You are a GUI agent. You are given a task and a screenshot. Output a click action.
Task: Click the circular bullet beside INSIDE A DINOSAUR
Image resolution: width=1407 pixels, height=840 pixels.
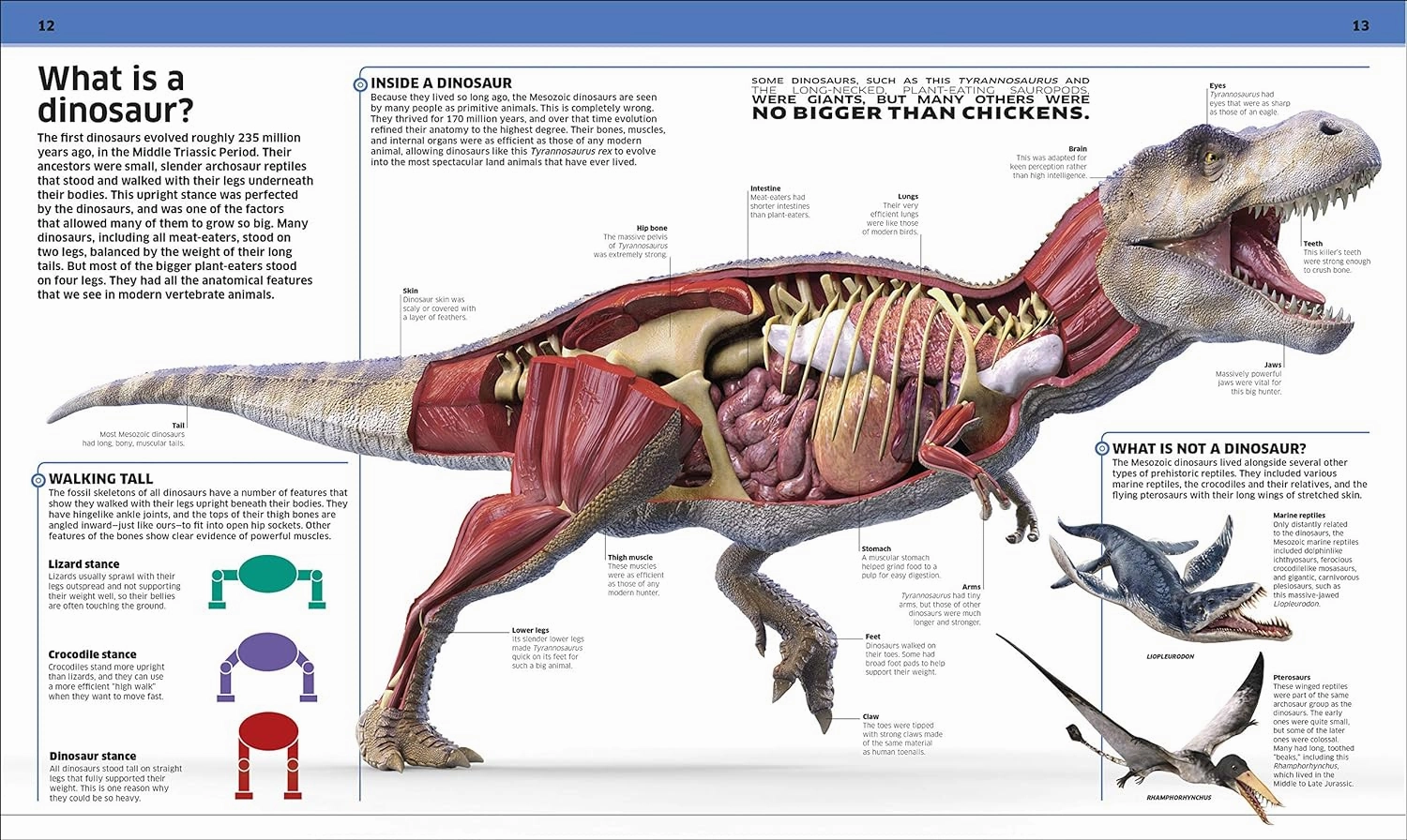[360, 84]
